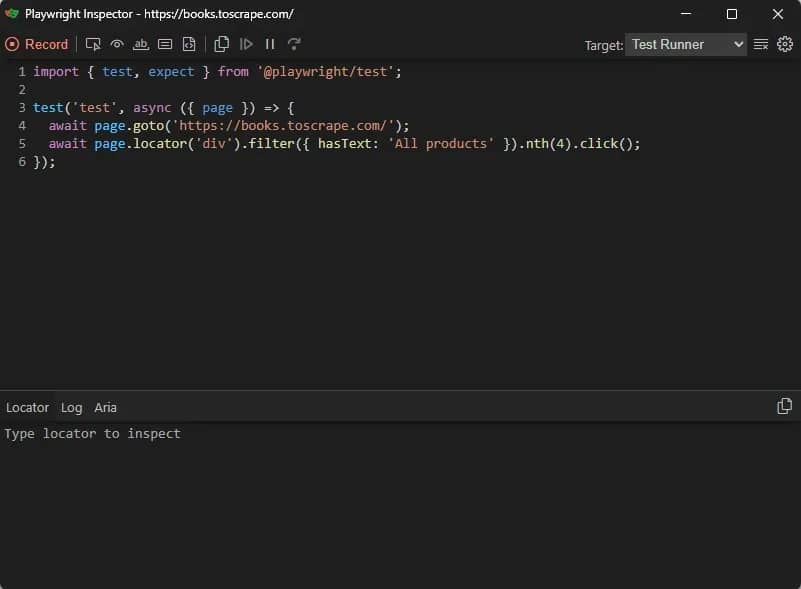Click the test declaration on line 3

(x=163, y=108)
